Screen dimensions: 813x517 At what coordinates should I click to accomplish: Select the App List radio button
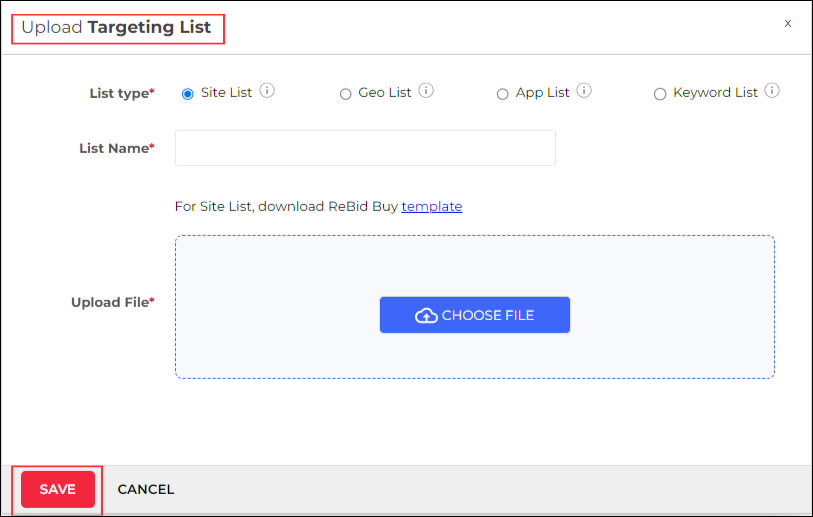[x=502, y=94]
